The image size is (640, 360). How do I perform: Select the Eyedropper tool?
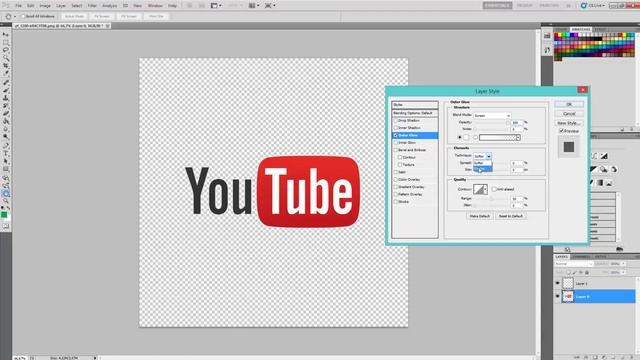[x=6, y=73]
